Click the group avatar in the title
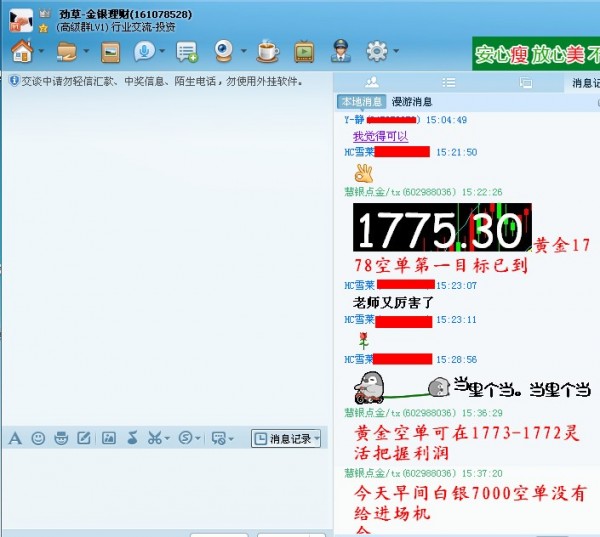The height and width of the screenshot is (537, 600). click(x=20, y=20)
